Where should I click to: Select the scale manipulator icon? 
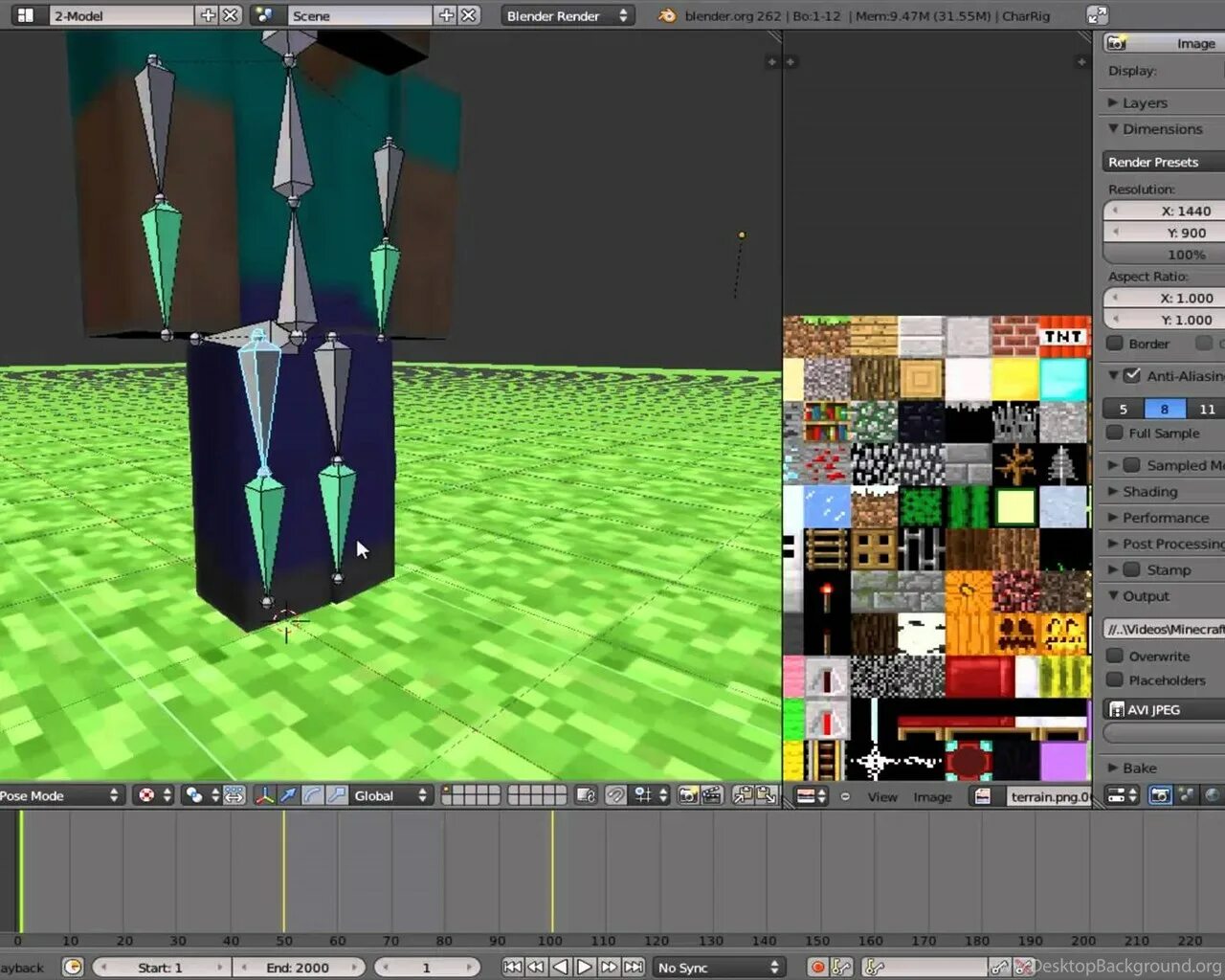pos(337,795)
